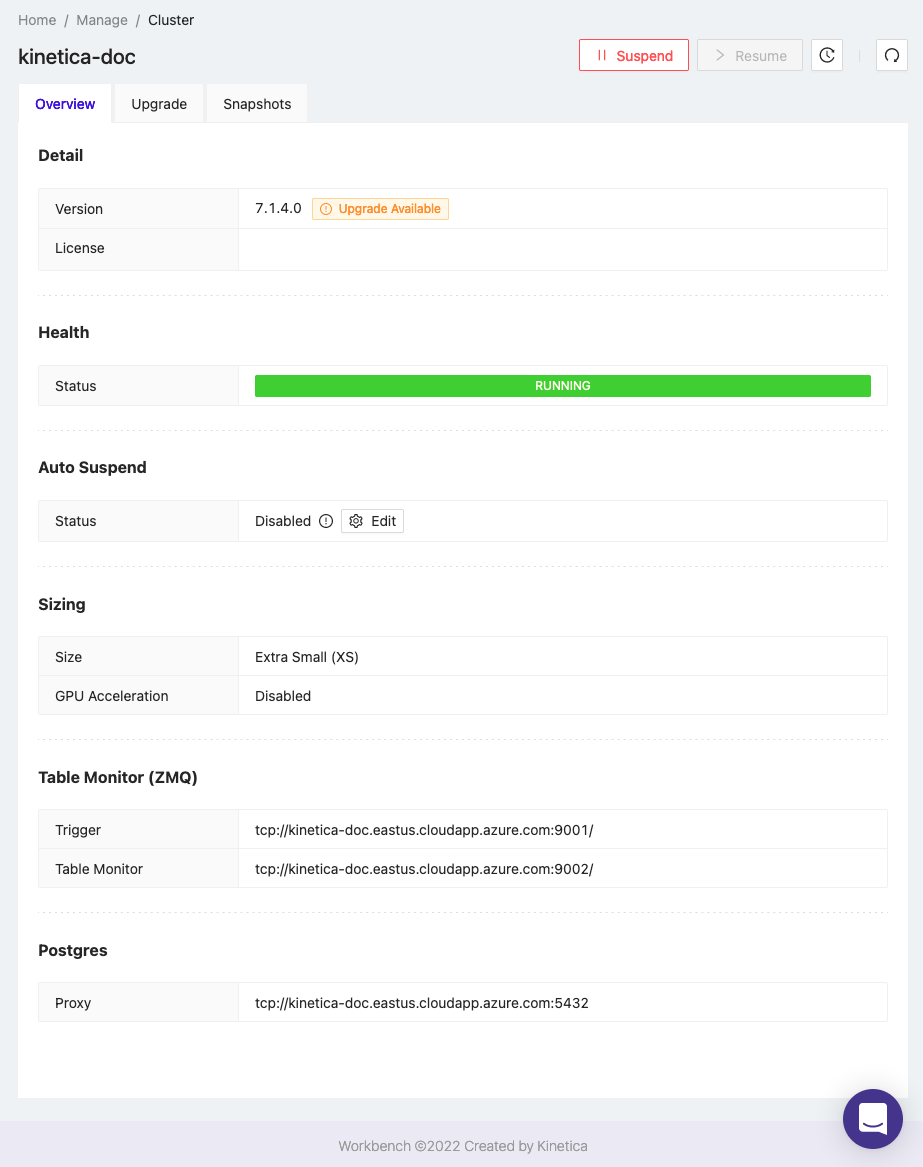Click the warning icon in Upgrade Available badge
The height and width of the screenshot is (1167, 923).
(327, 208)
